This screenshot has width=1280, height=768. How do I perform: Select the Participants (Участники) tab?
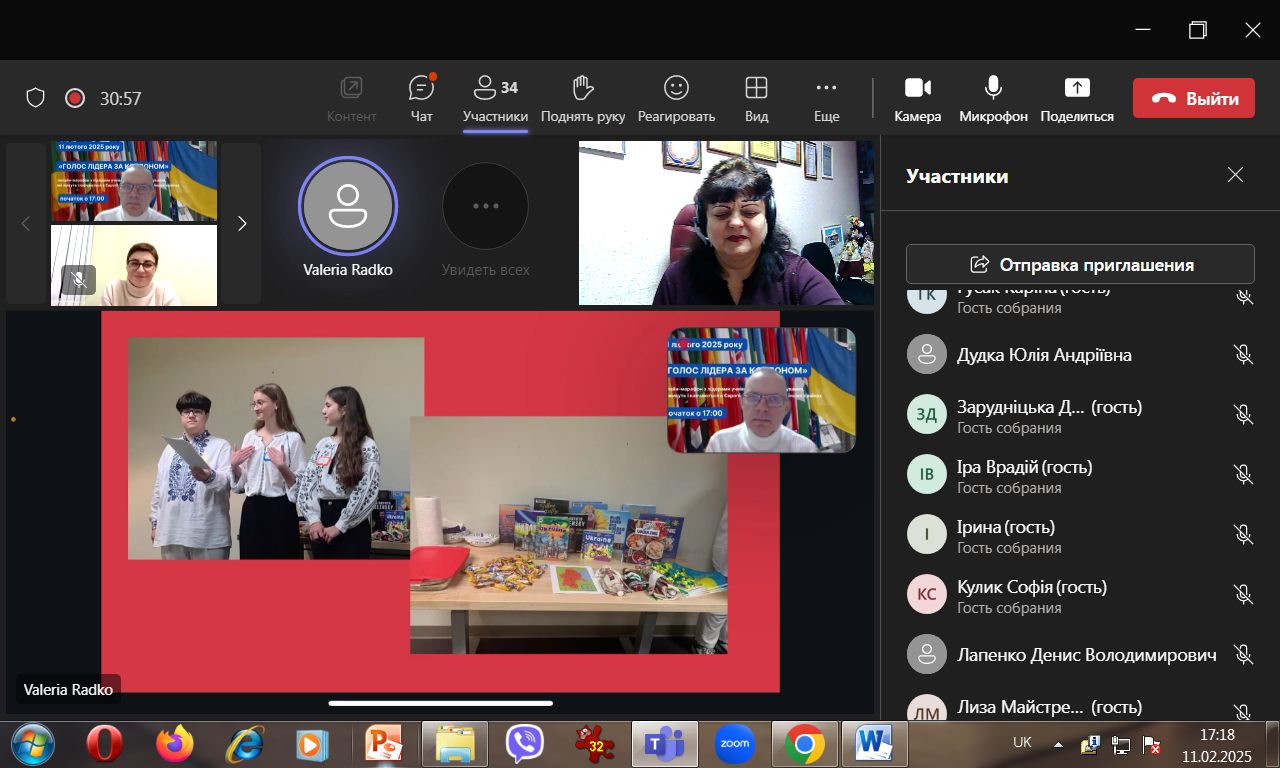(x=495, y=99)
